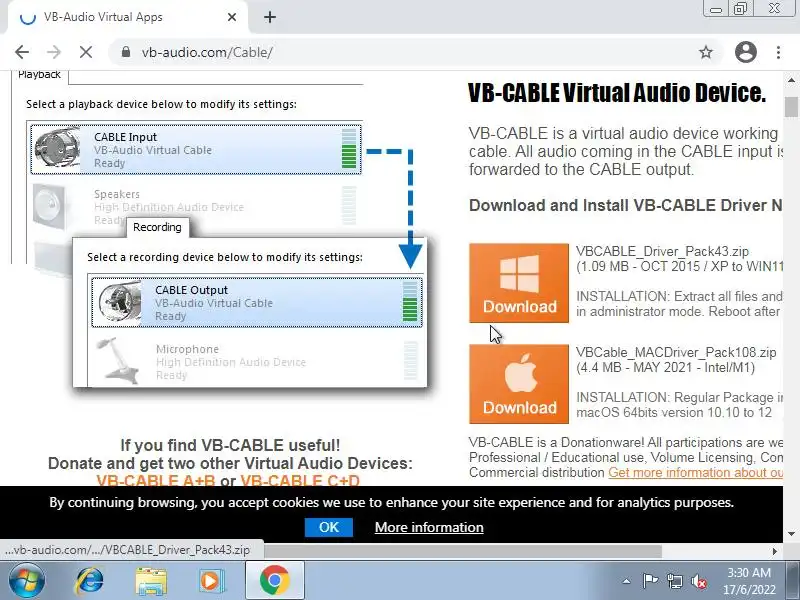
Task: Click the network tray icon
Action: [674, 581]
